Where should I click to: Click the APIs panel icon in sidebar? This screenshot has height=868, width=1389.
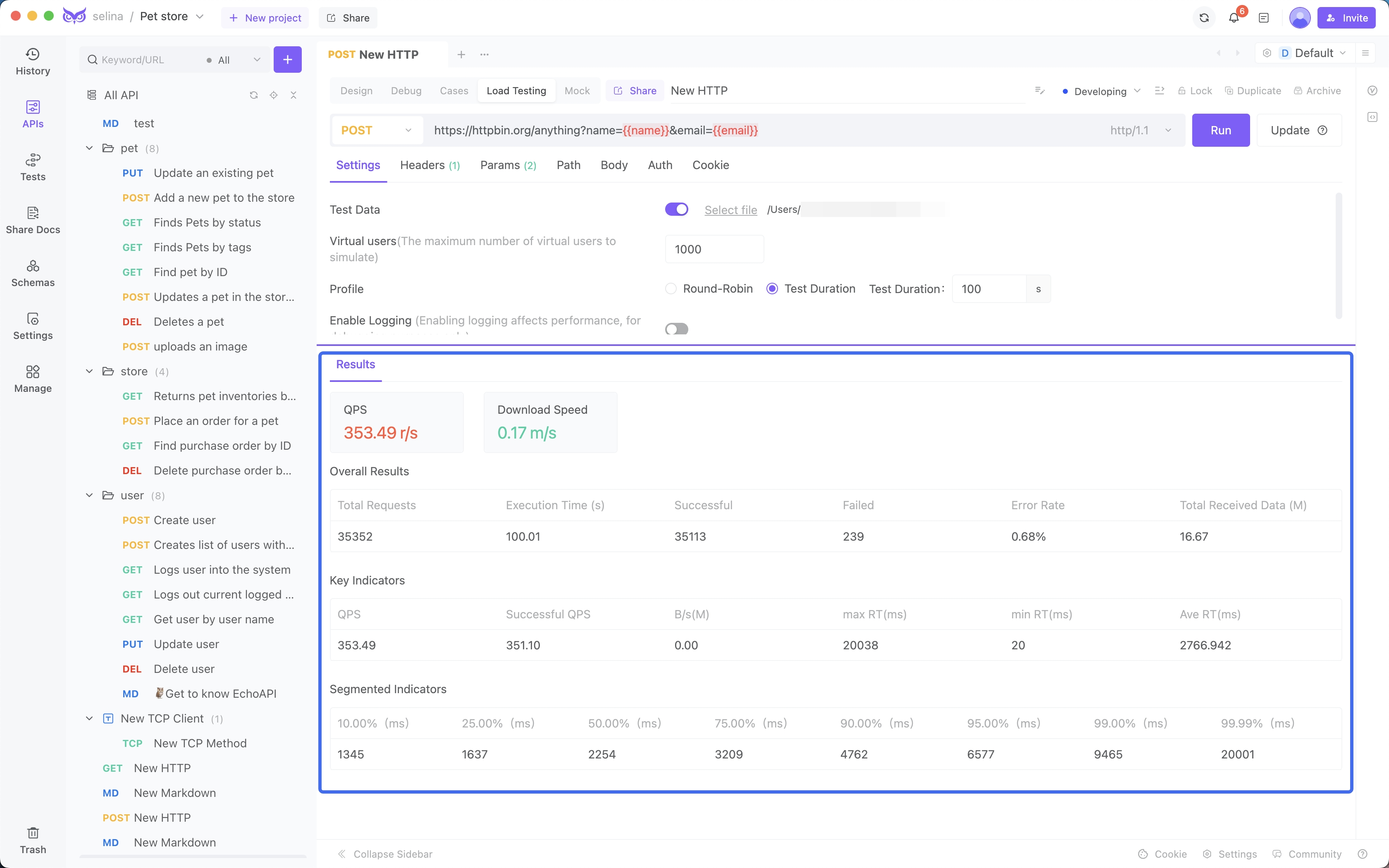click(x=33, y=113)
